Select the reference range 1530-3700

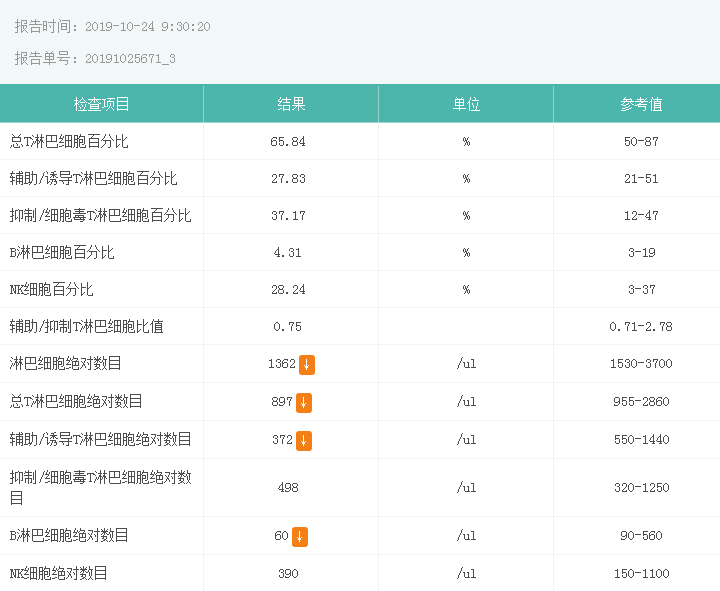click(641, 364)
